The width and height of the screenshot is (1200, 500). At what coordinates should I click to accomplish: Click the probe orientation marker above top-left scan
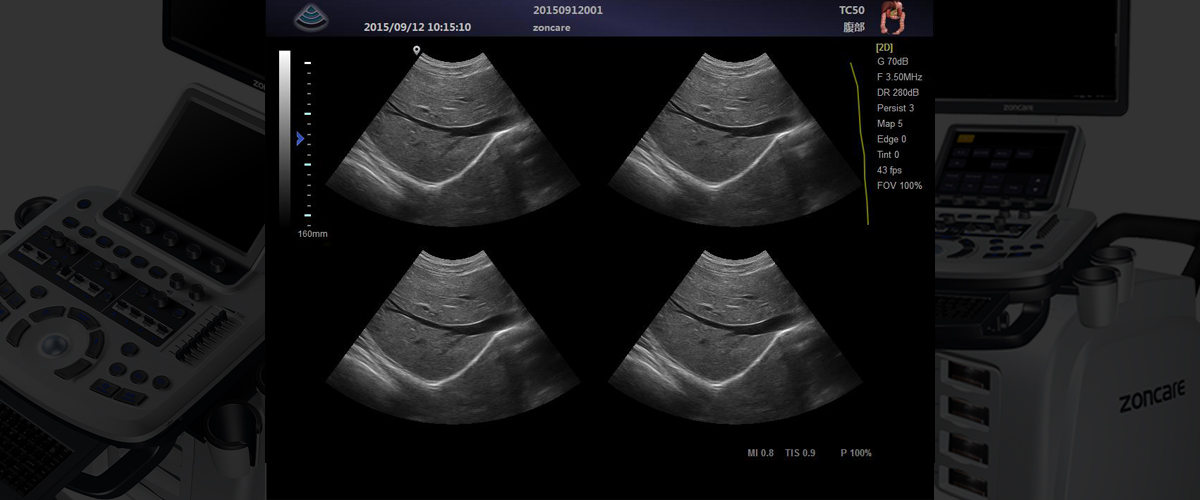416,50
